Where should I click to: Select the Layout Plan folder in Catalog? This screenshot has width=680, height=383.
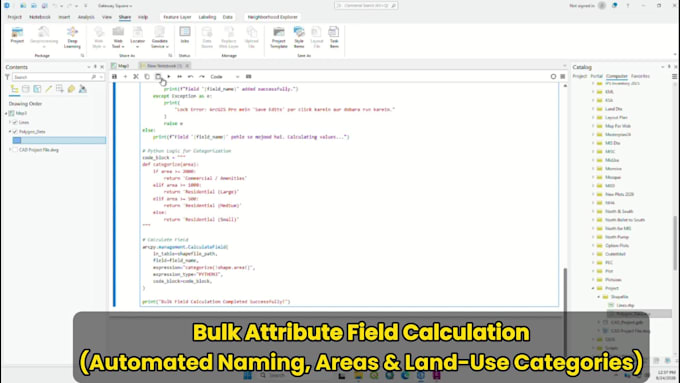click(616, 118)
